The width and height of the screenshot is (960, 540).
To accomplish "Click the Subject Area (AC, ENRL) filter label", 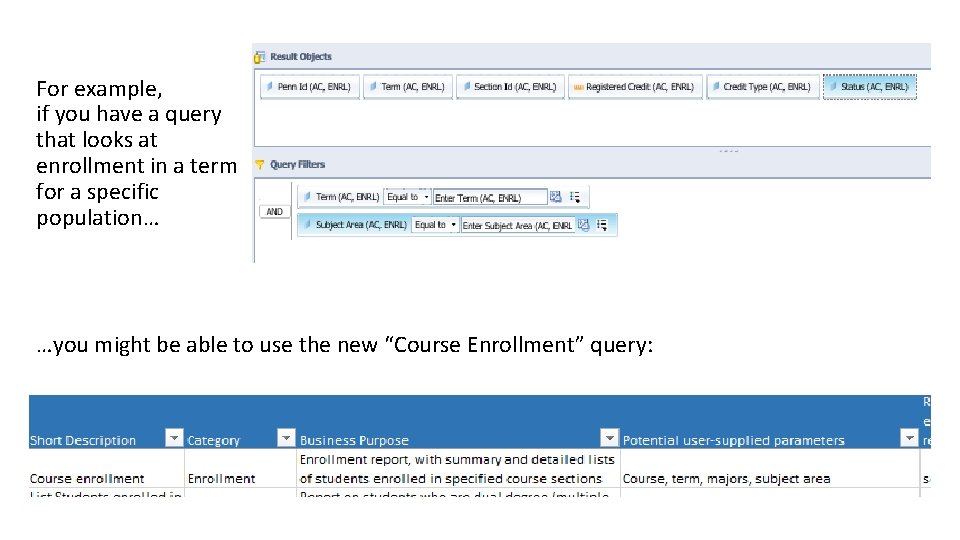I will (361, 225).
